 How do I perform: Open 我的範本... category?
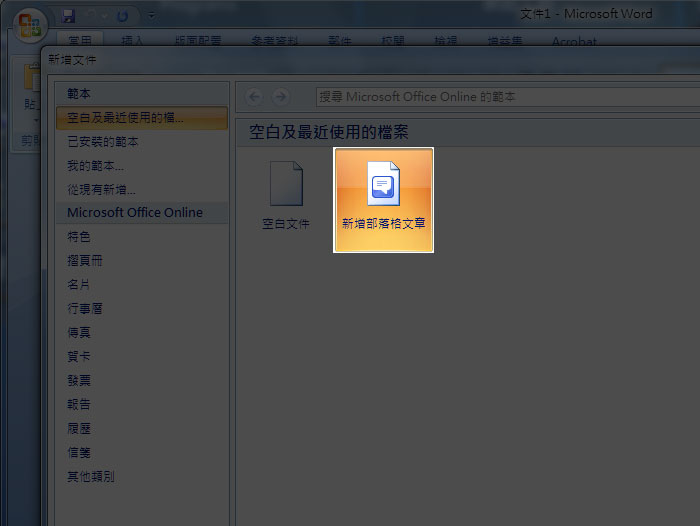[96, 166]
